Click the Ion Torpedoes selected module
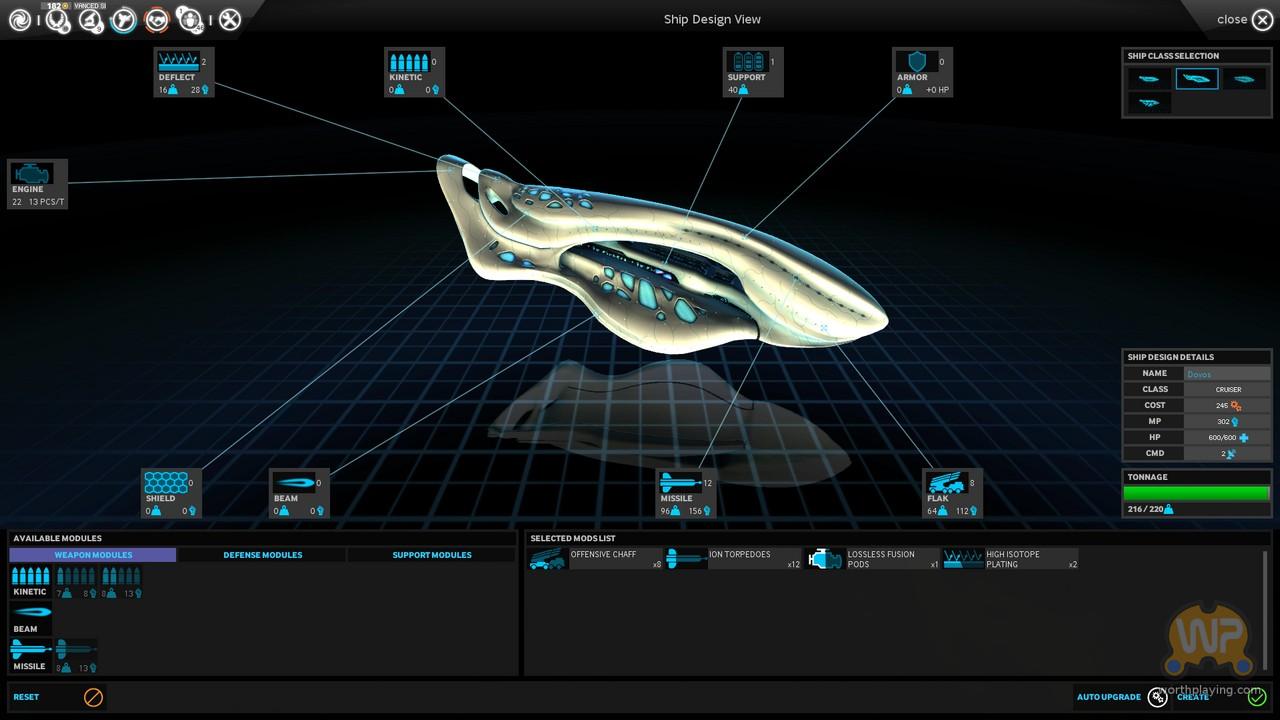 tap(733, 559)
